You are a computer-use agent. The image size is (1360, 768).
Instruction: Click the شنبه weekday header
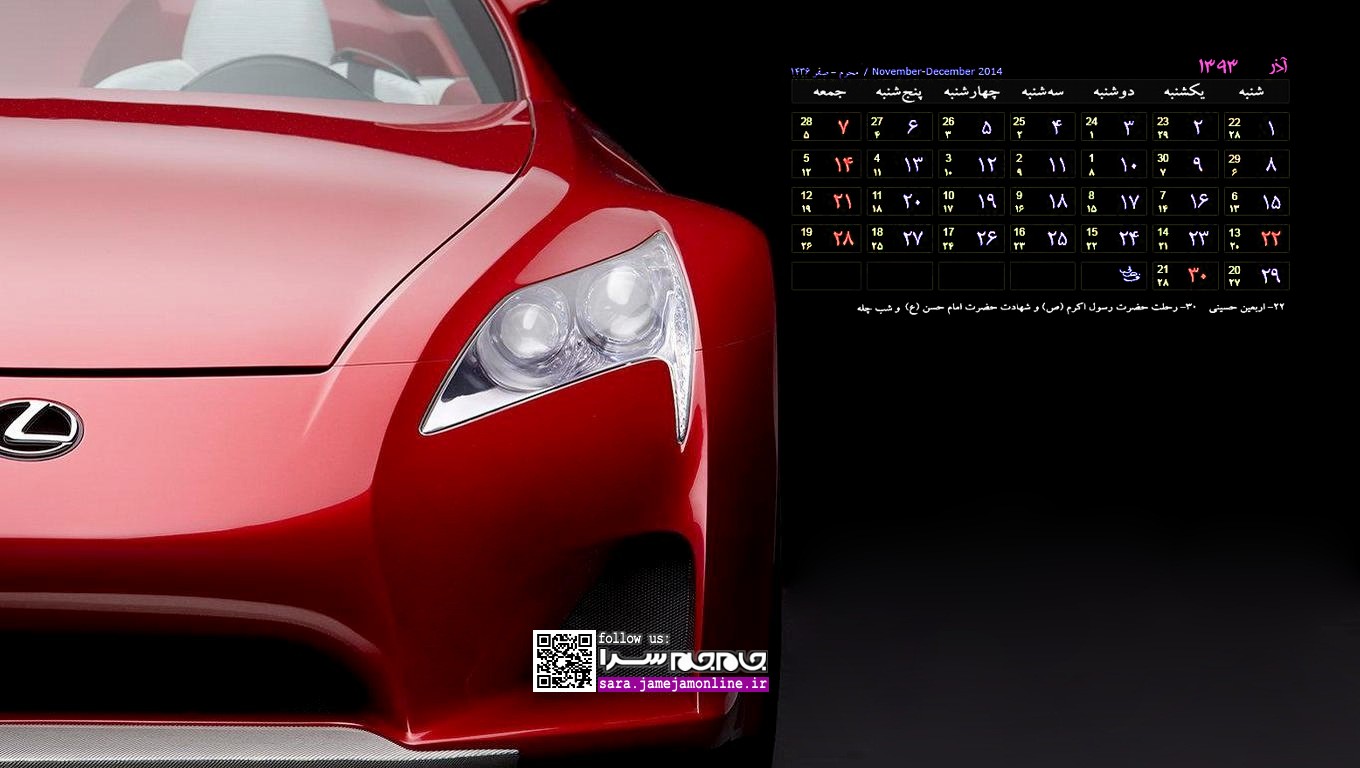coord(1251,92)
